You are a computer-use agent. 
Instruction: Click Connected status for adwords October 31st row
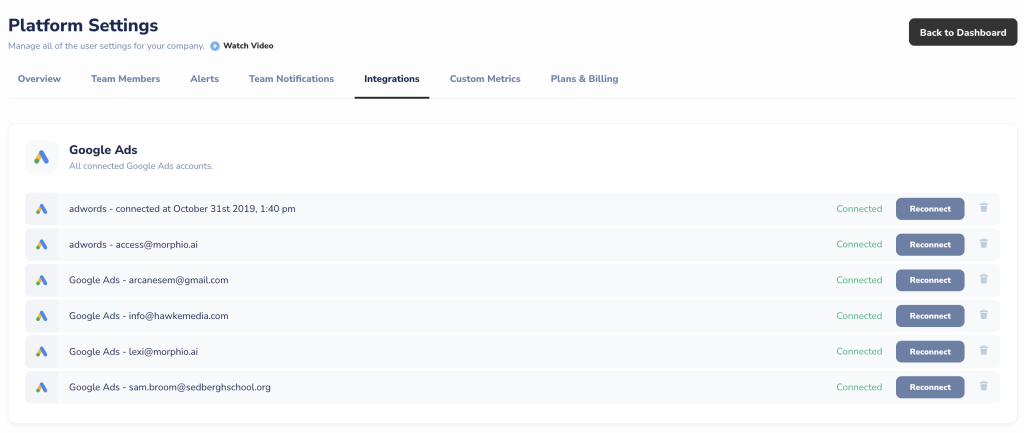pyautogui.click(x=859, y=209)
